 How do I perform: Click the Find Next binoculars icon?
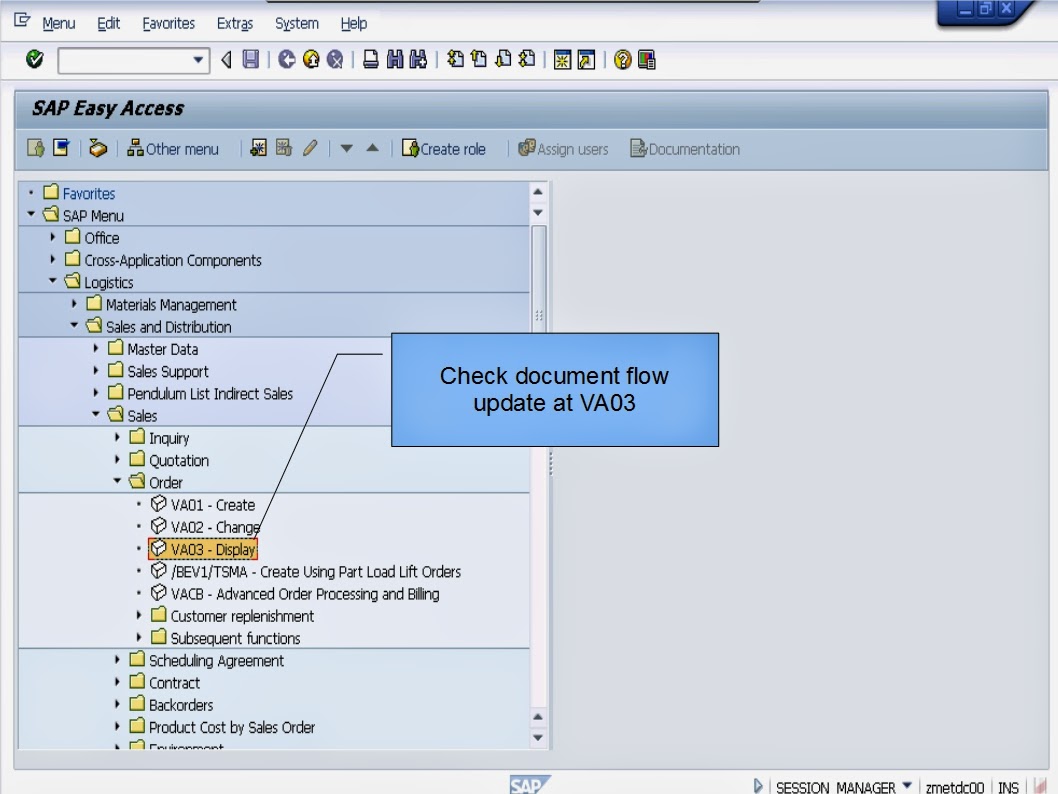[x=418, y=59]
